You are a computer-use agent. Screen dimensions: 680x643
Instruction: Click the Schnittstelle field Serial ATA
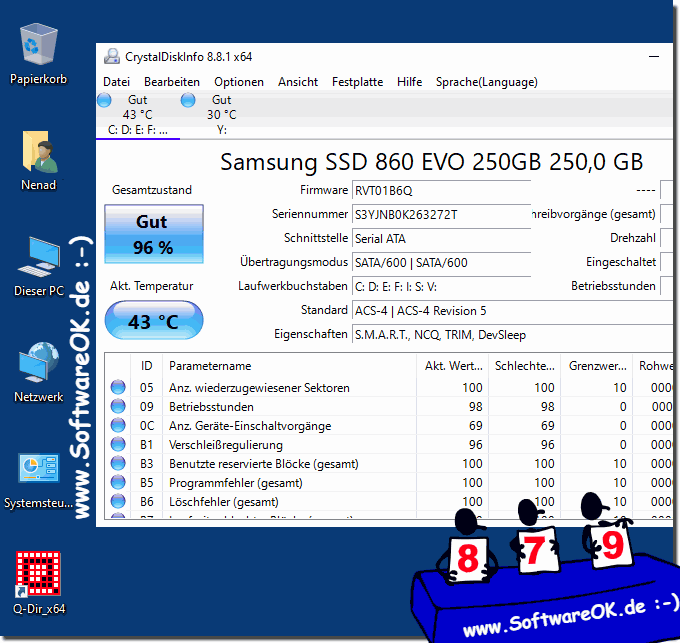click(441, 238)
